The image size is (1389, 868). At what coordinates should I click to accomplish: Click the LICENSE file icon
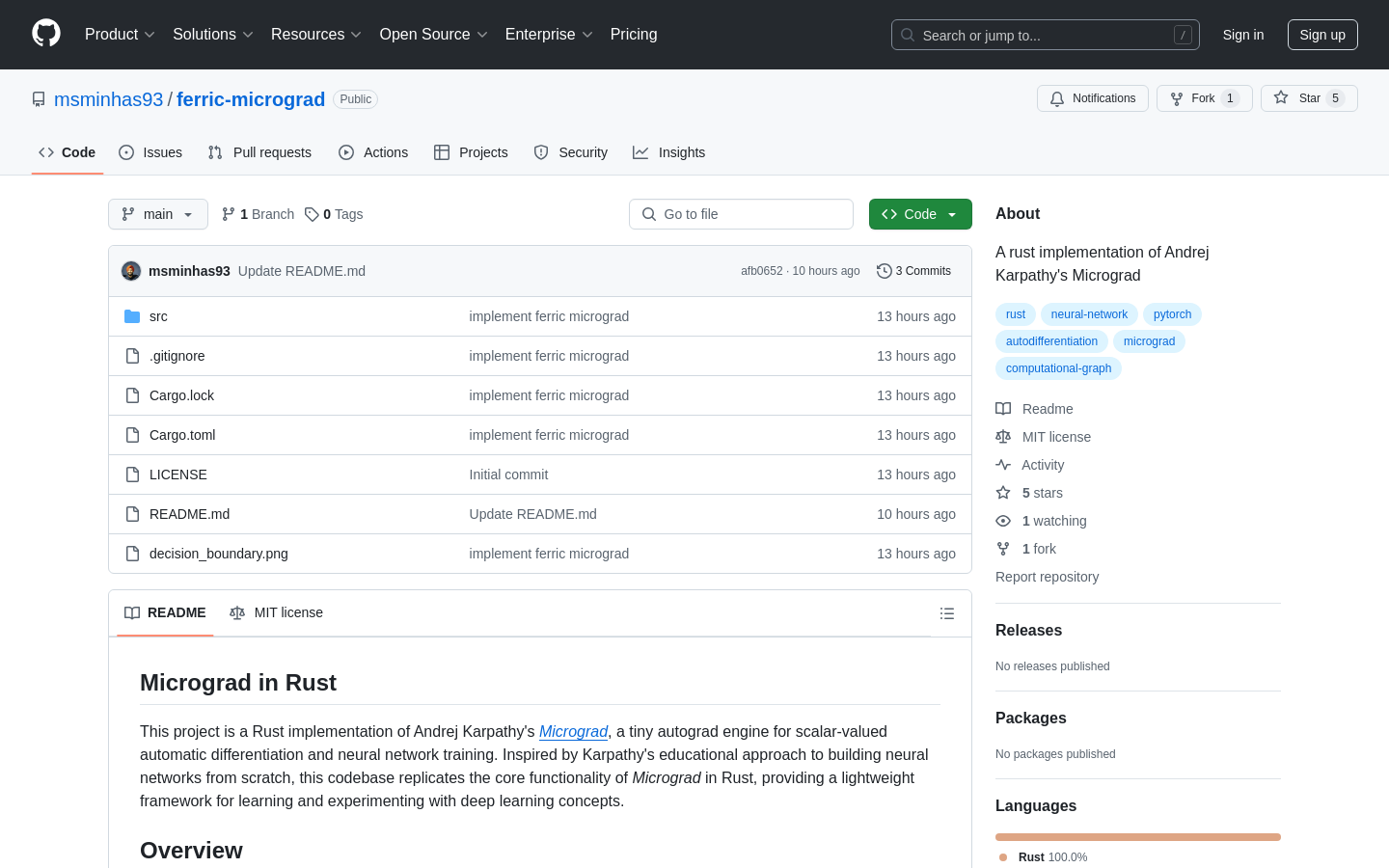pyautogui.click(x=132, y=475)
